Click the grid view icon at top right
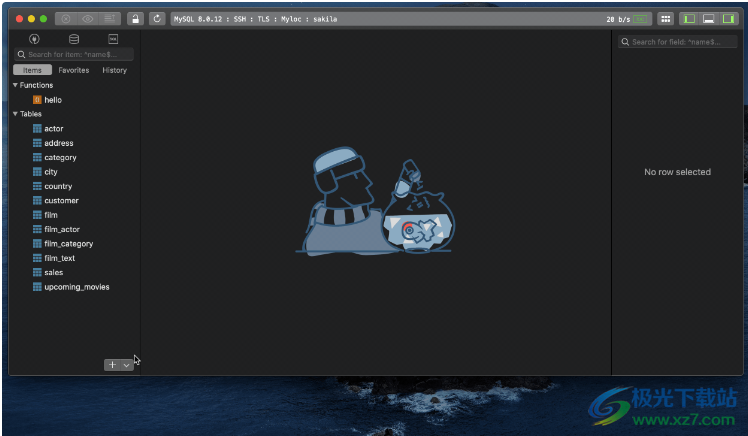Screen dimensions: 748x436 pyautogui.click(x=665, y=19)
